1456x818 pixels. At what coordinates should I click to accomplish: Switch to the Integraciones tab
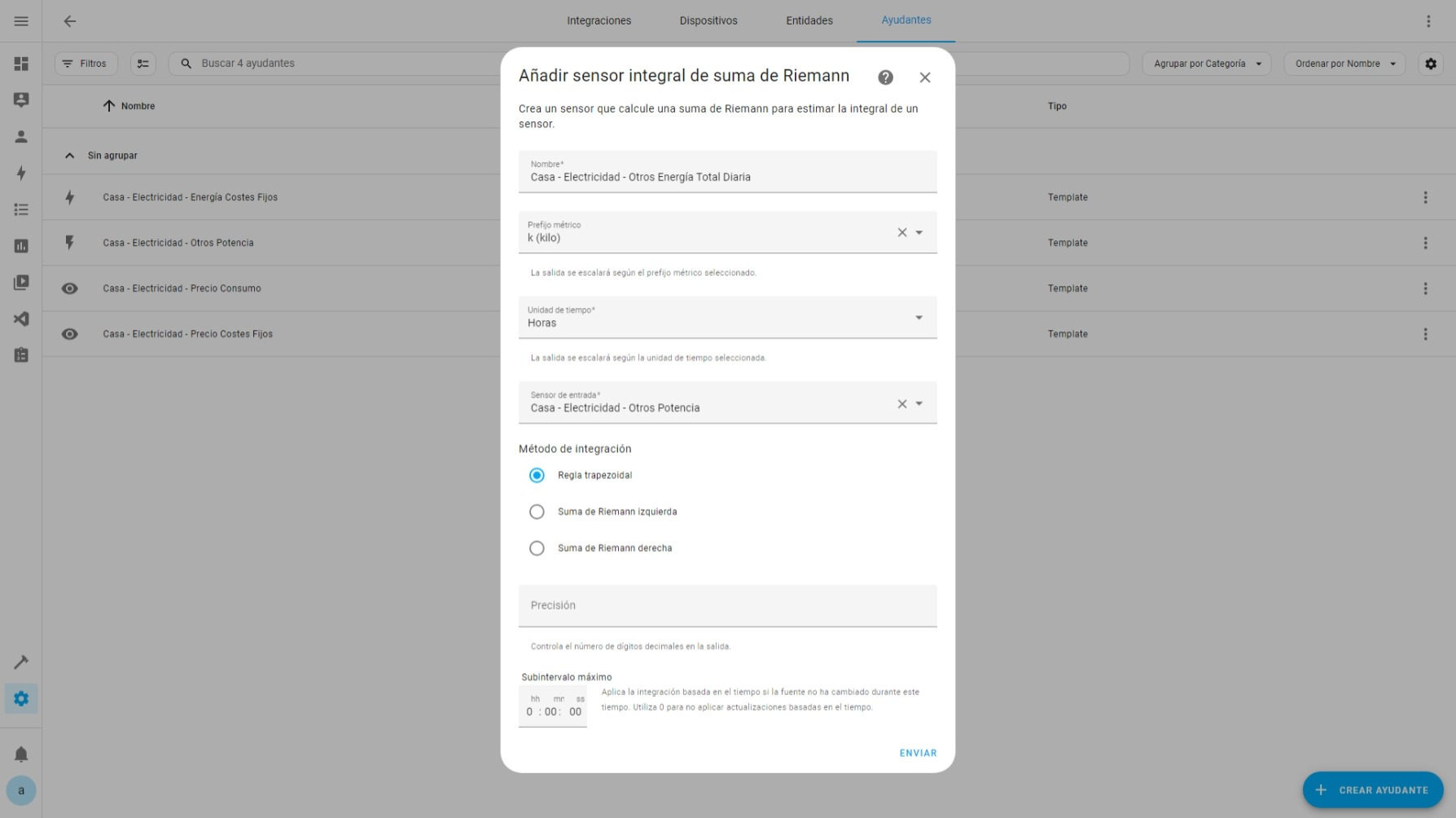[x=599, y=21]
